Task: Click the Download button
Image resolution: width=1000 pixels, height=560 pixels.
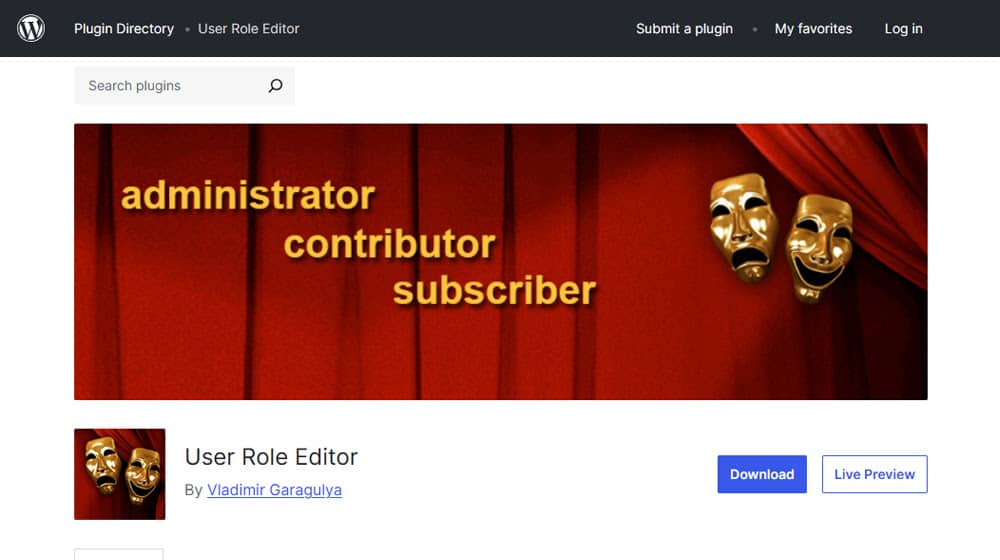Action: [761, 474]
